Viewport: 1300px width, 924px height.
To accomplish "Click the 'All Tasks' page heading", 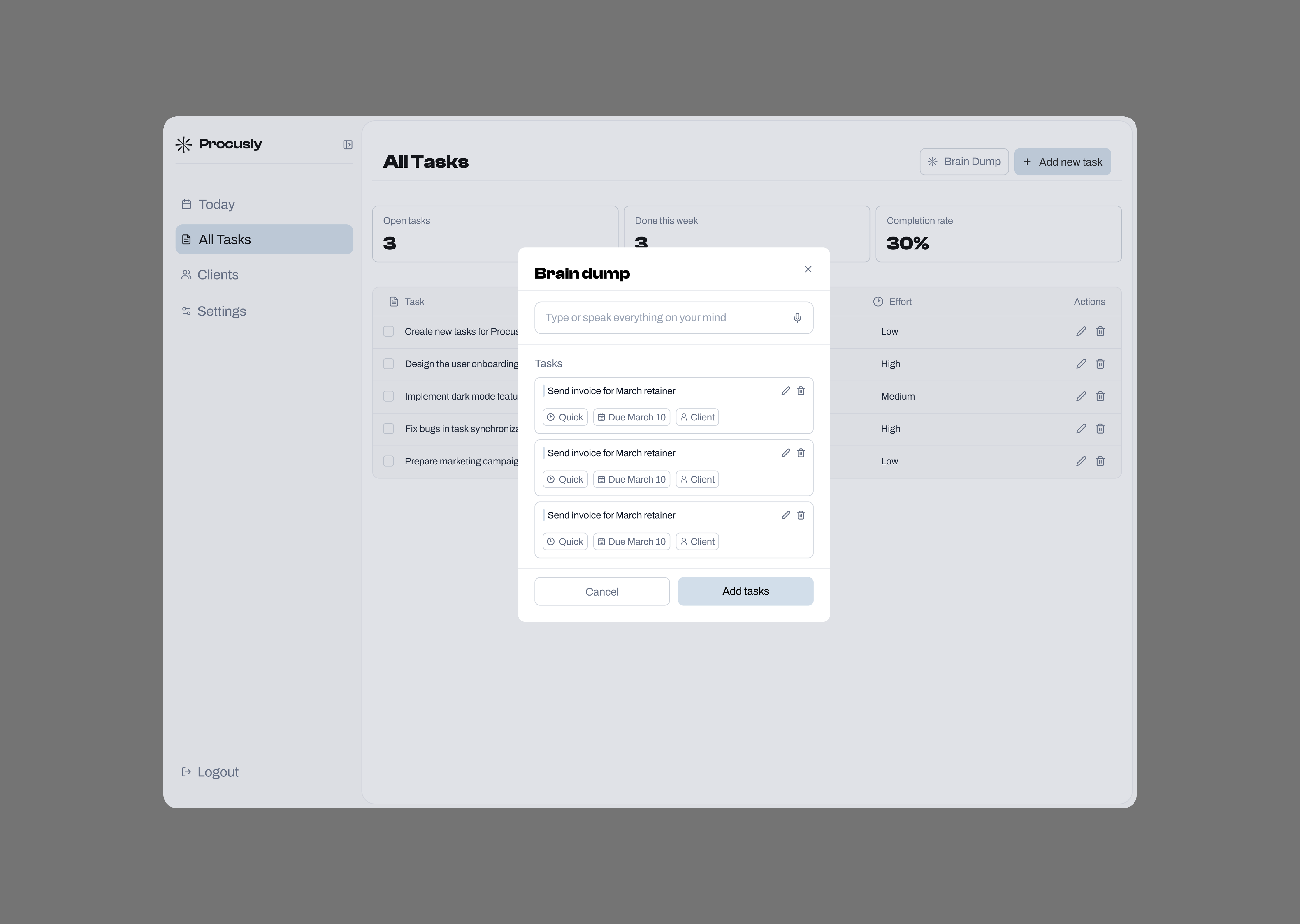I will pos(426,162).
